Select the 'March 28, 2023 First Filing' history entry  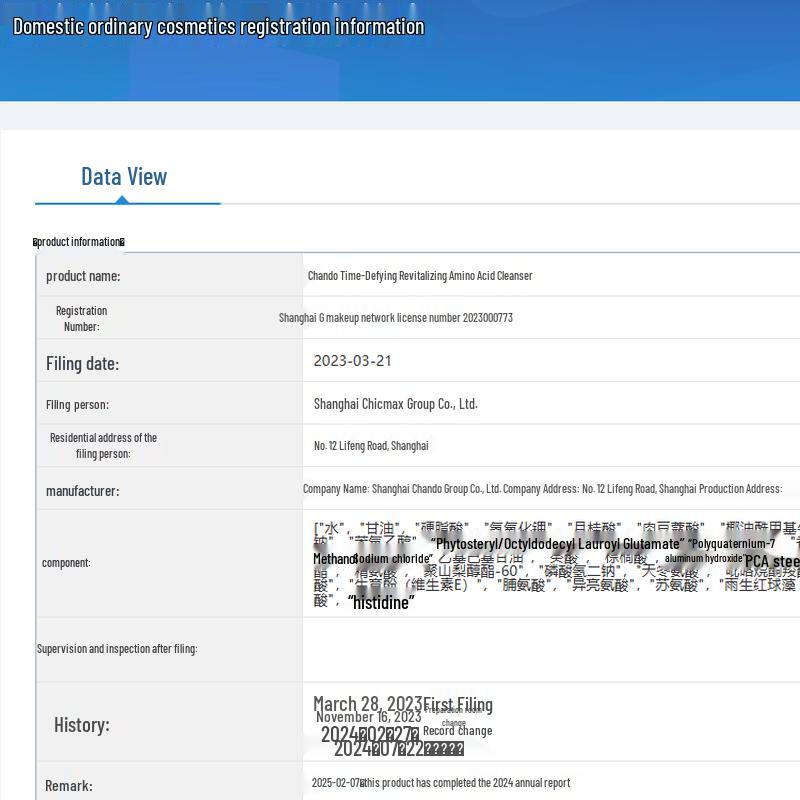pos(403,704)
